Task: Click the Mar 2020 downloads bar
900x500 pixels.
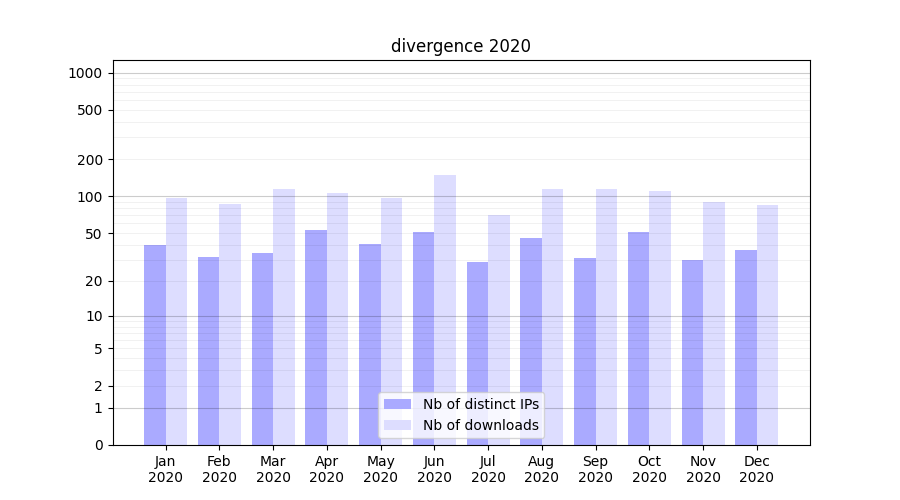Action: pyautogui.click(x=284, y=317)
